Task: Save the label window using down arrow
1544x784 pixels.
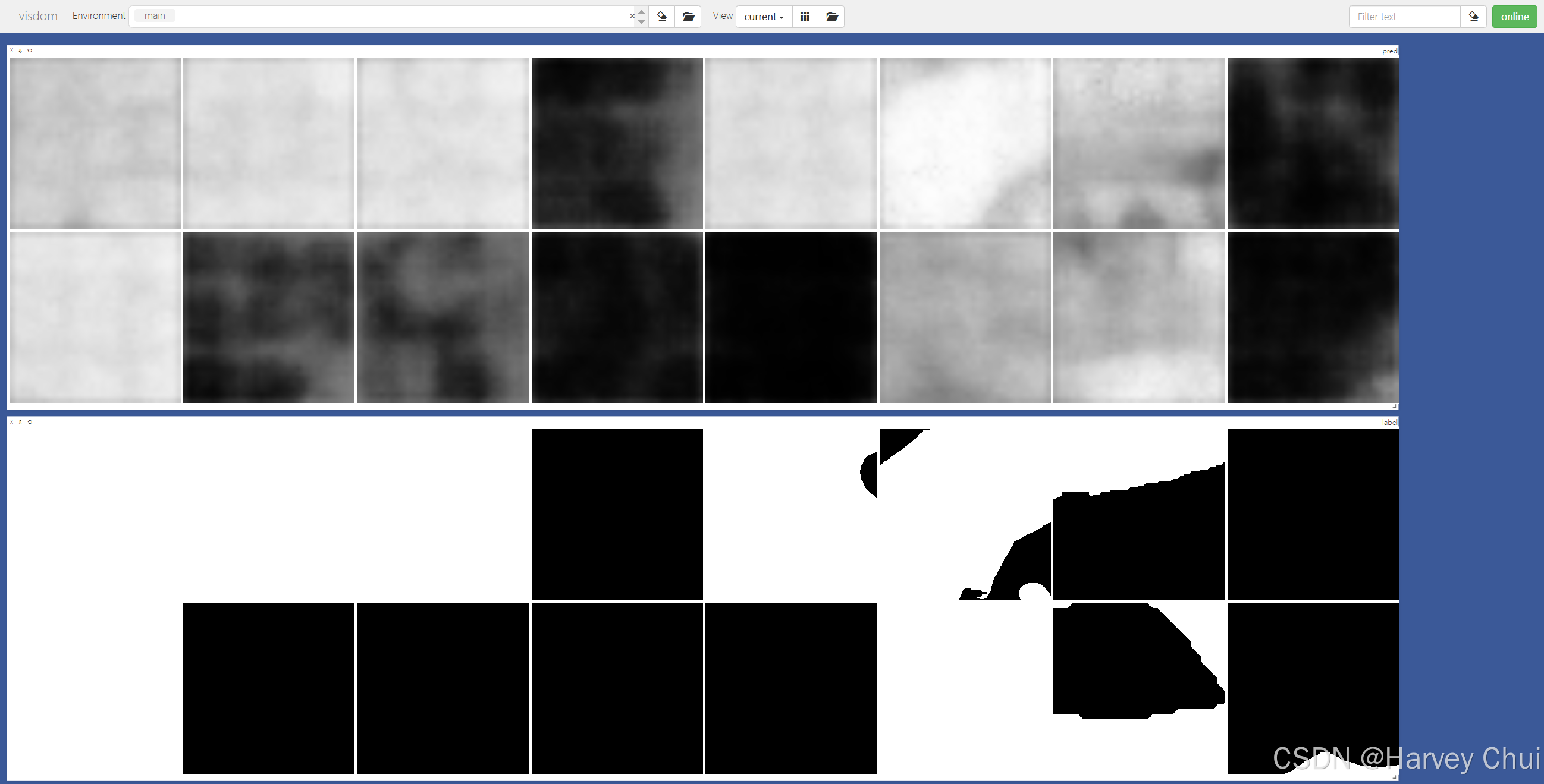Action: (20, 422)
